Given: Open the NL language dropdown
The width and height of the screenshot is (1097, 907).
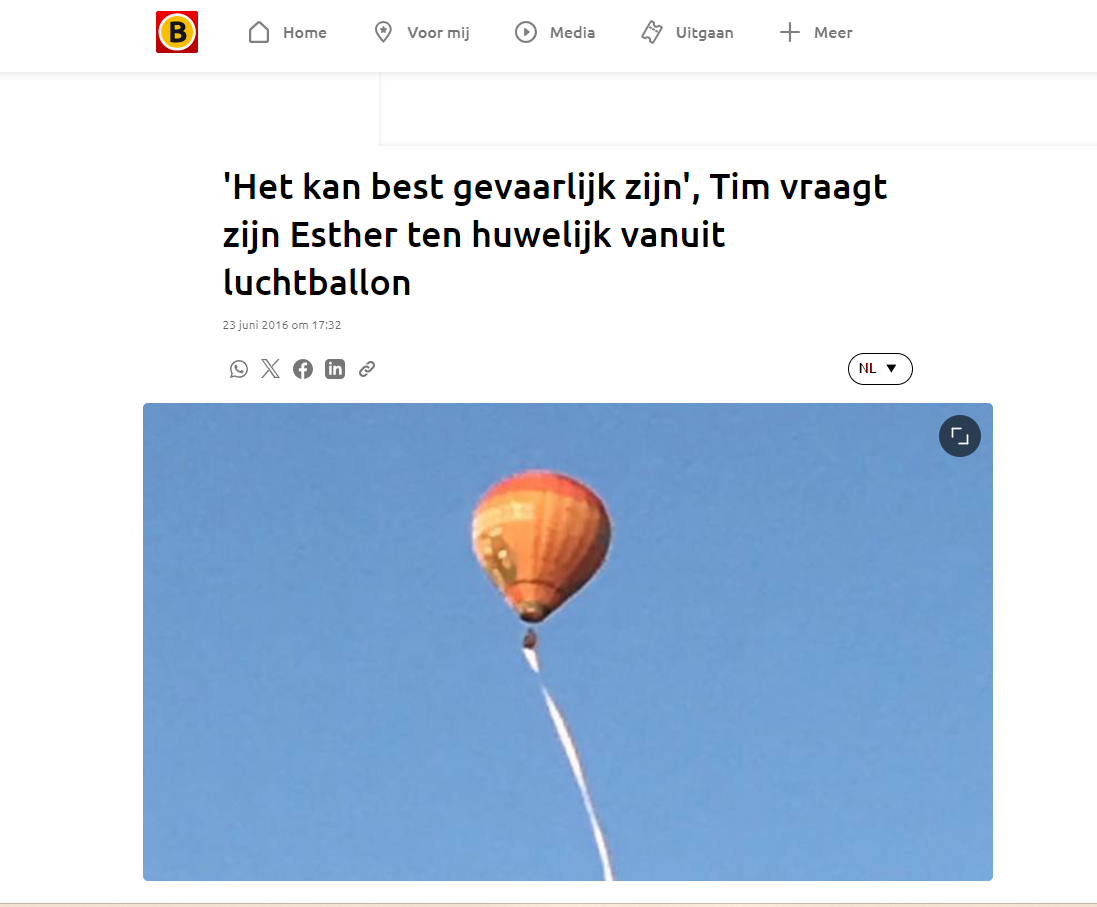Looking at the screenshot, I should point(880,369).
